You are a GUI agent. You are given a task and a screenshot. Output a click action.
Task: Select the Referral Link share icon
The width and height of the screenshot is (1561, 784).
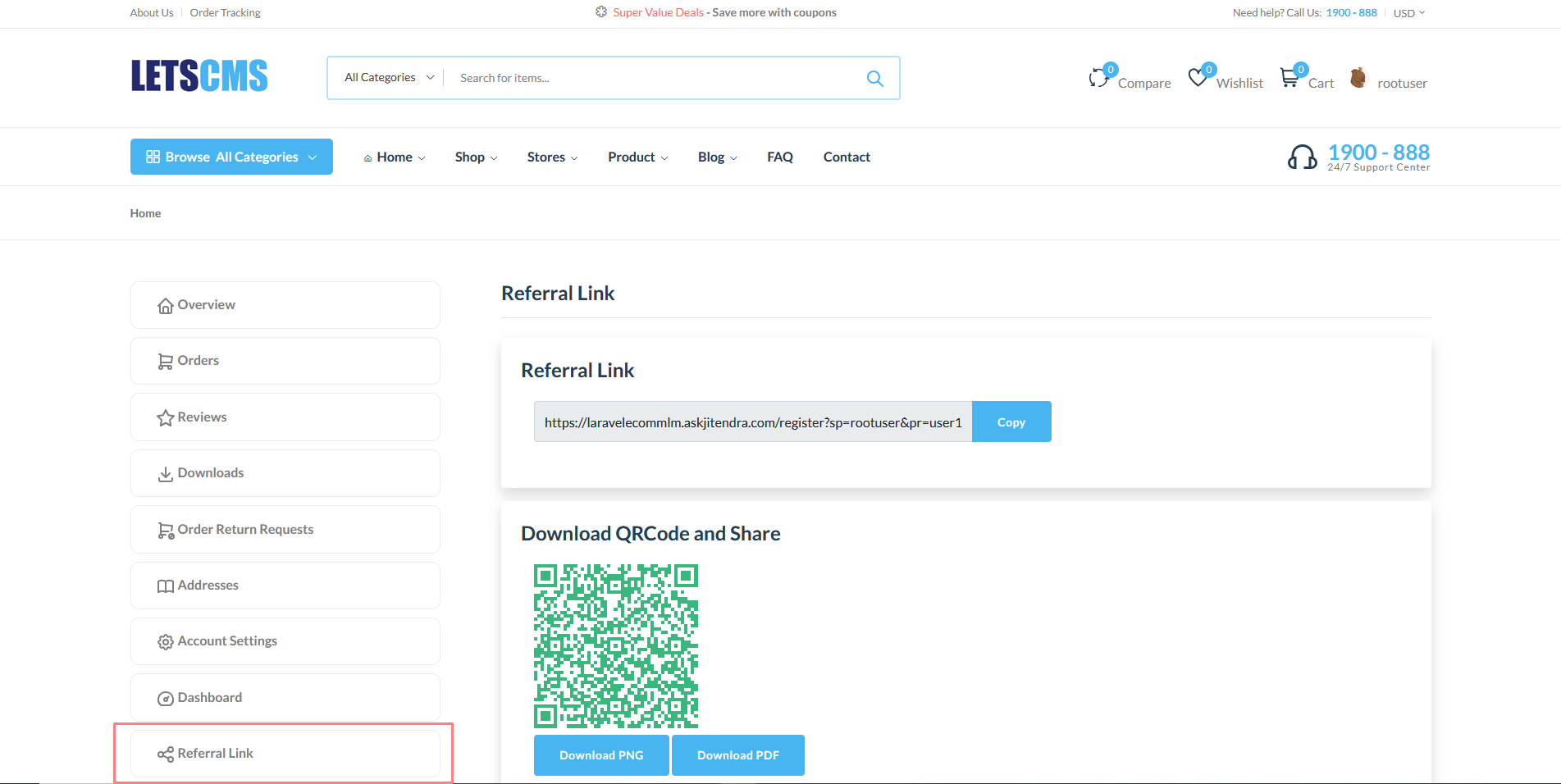pos(164,753)
